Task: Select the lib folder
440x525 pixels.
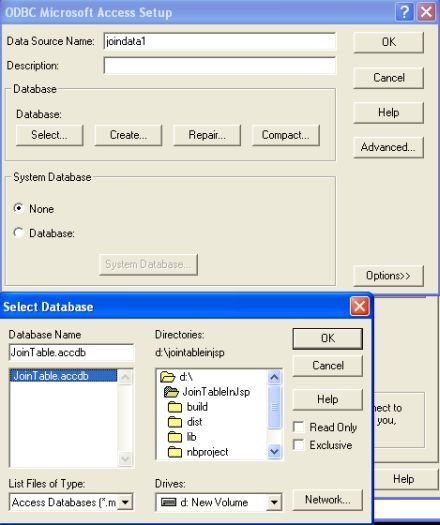Action: click(x=191, y=437)
